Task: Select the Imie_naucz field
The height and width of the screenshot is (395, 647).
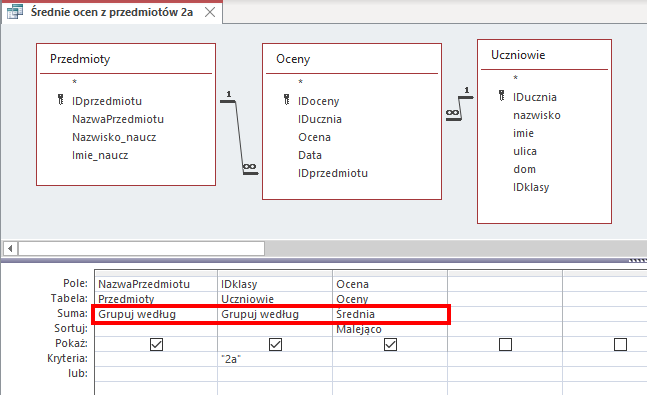Action: point(100,156)
